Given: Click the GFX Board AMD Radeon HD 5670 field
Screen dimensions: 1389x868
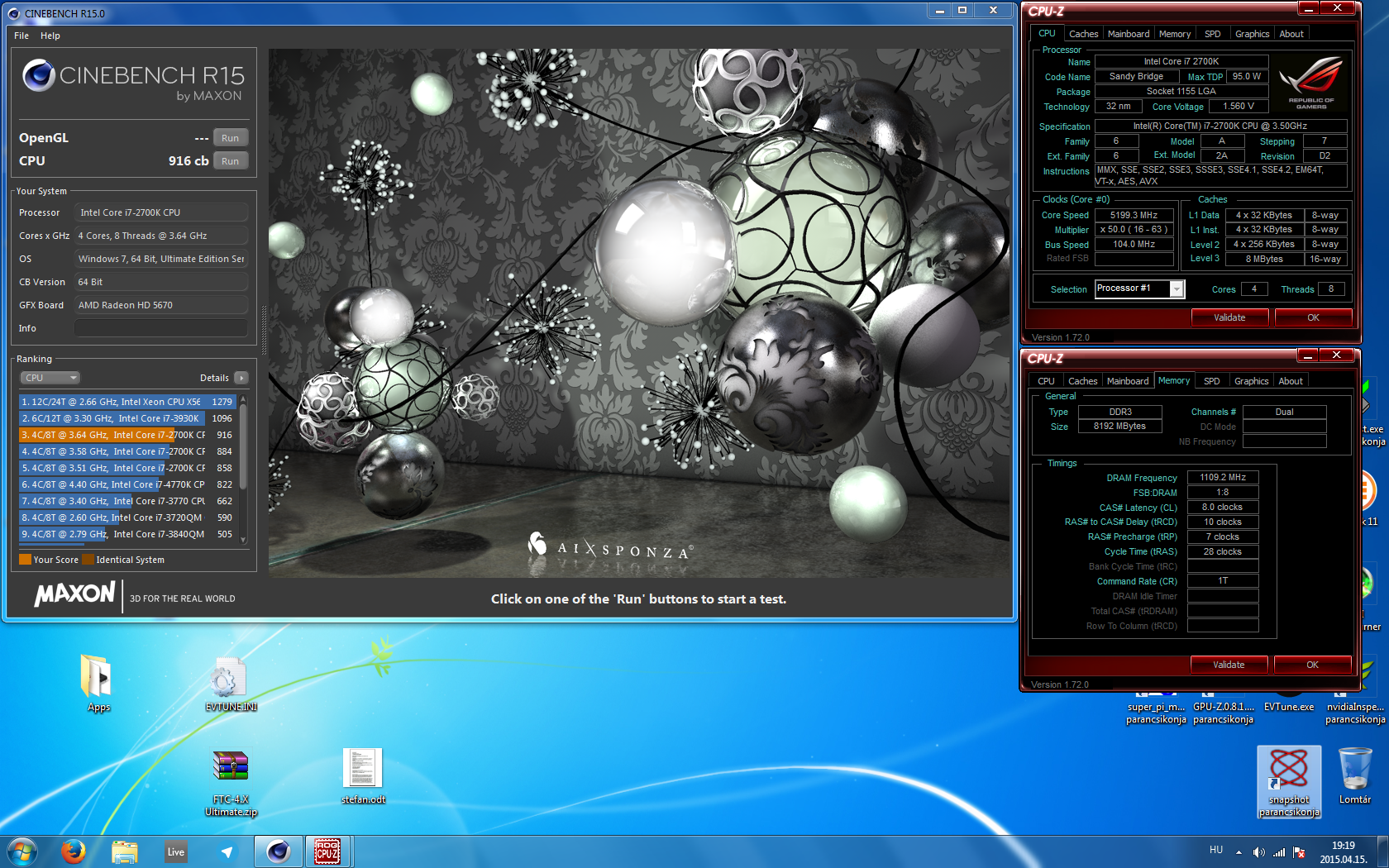Looking at the screenshot, I should [x=161, y=305].
